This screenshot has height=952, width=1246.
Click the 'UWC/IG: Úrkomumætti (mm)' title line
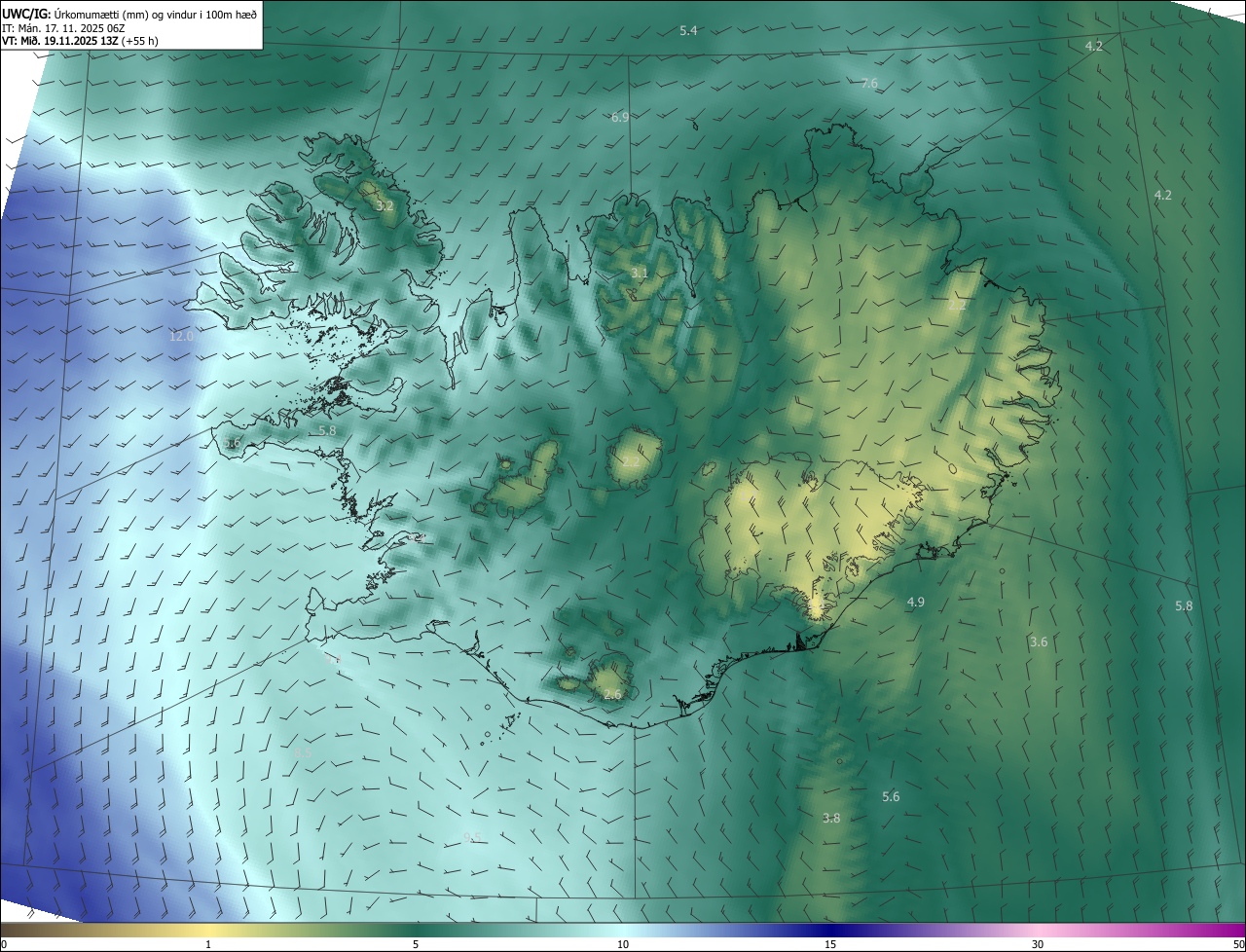(129, 14)
